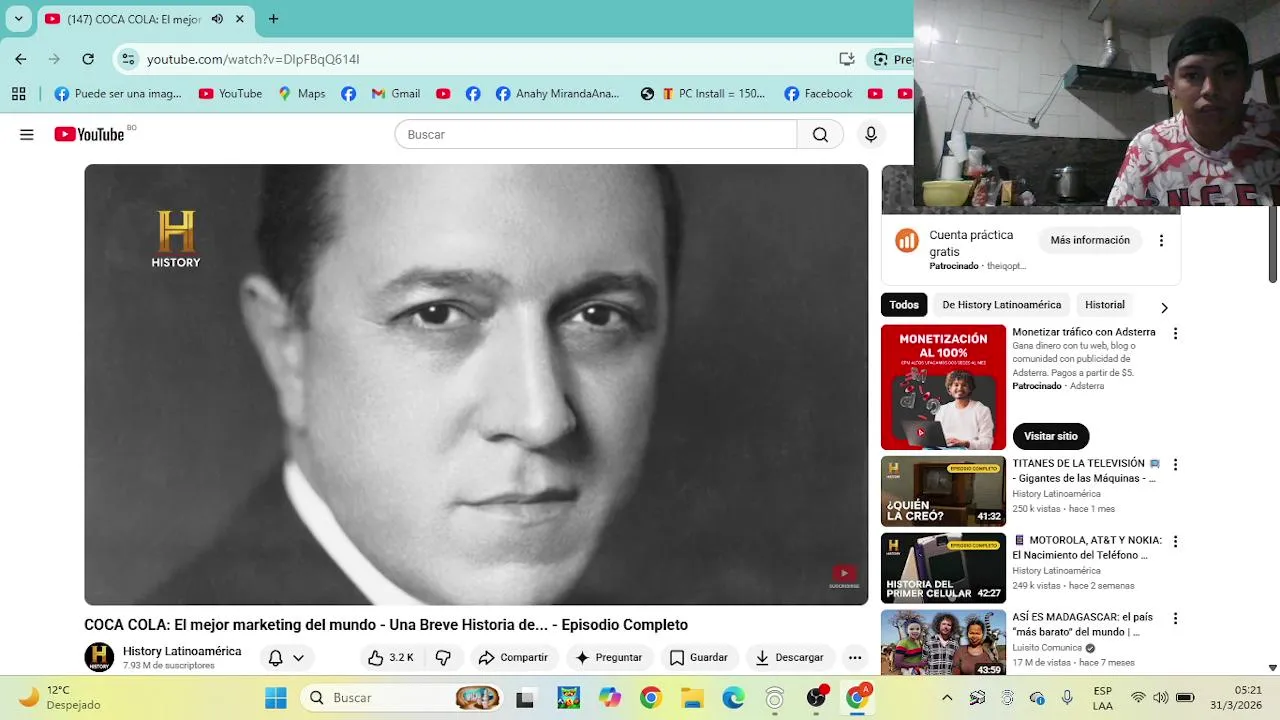The width and height of the screenshot is (1280, 720).
Task: Select the Todos filter chip
Action: pos(904,305)
